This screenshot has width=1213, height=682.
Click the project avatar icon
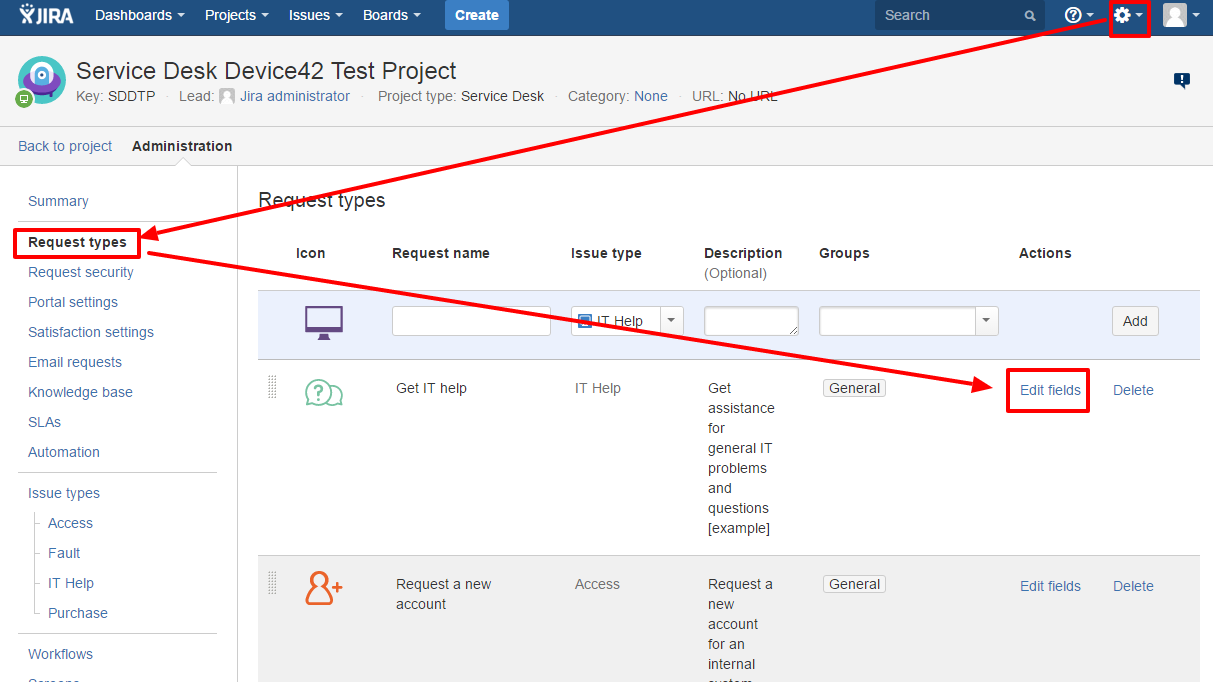pyautogui.click(x=41, y=80)
